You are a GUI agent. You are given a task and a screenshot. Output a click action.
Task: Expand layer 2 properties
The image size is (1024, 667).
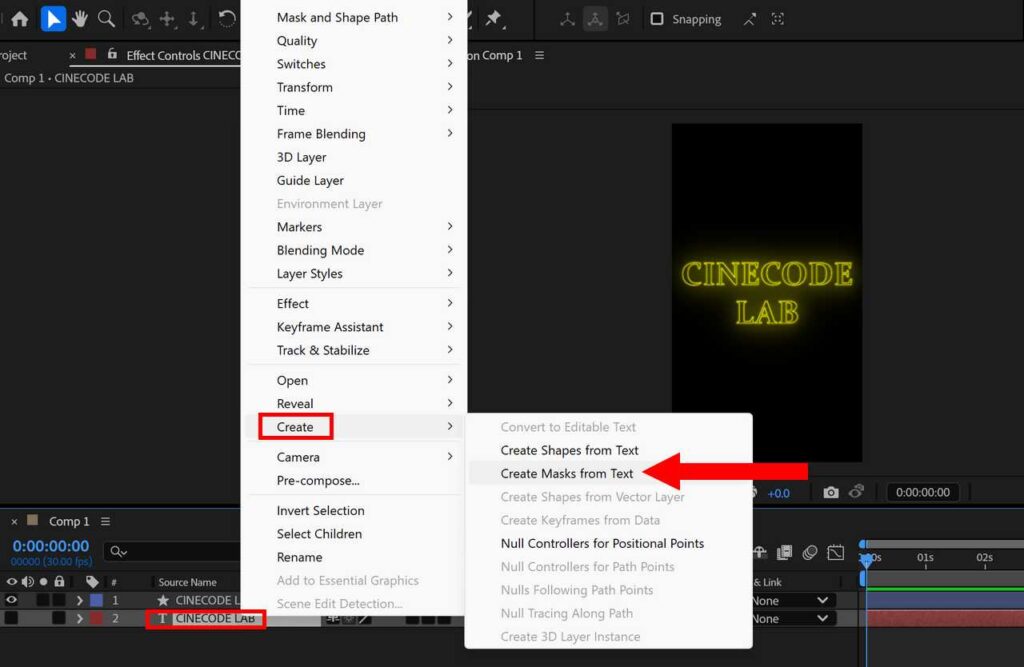(x=80, y=618)
